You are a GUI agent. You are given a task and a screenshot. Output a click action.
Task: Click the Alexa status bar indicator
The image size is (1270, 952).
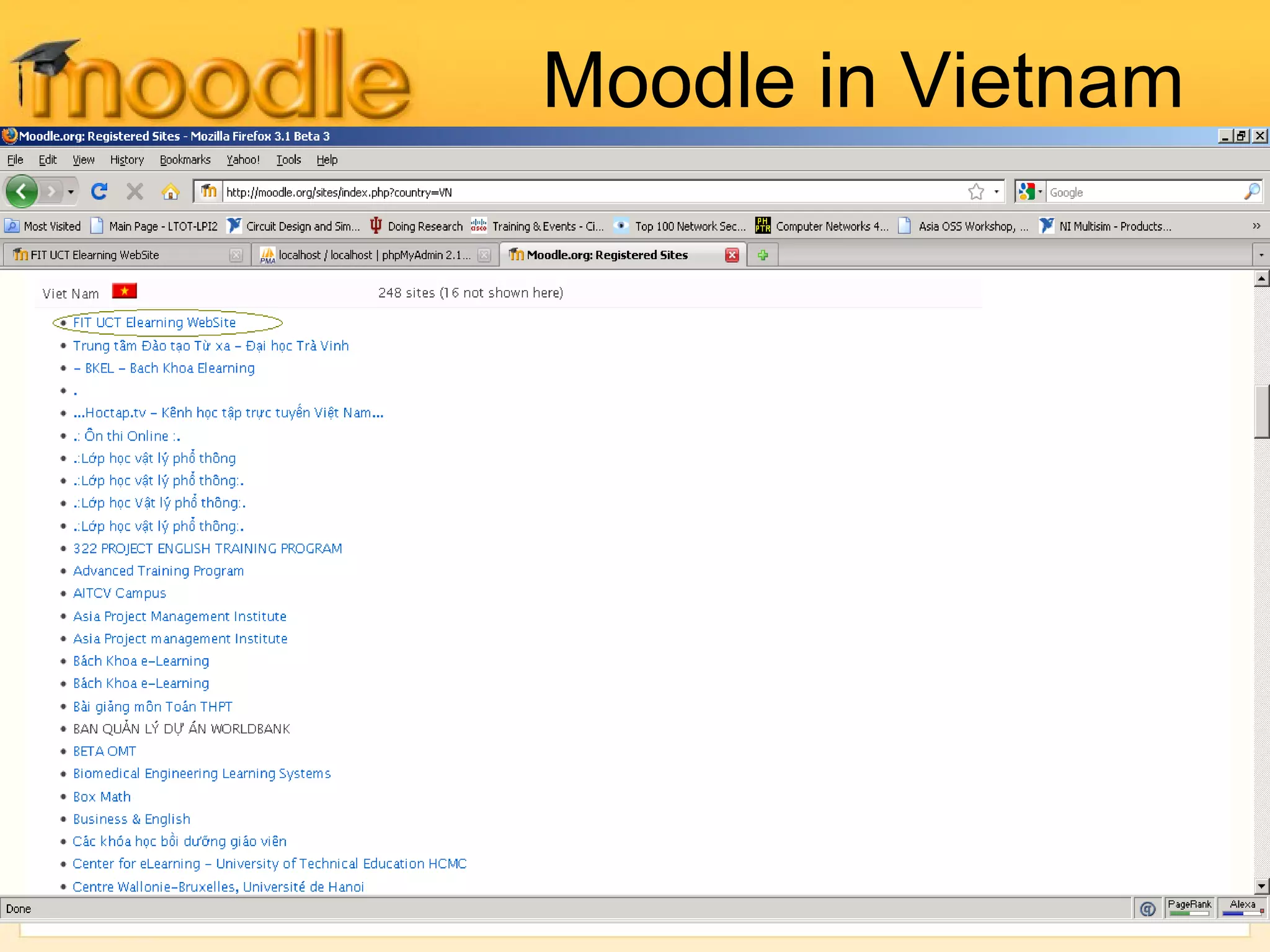1243,908
